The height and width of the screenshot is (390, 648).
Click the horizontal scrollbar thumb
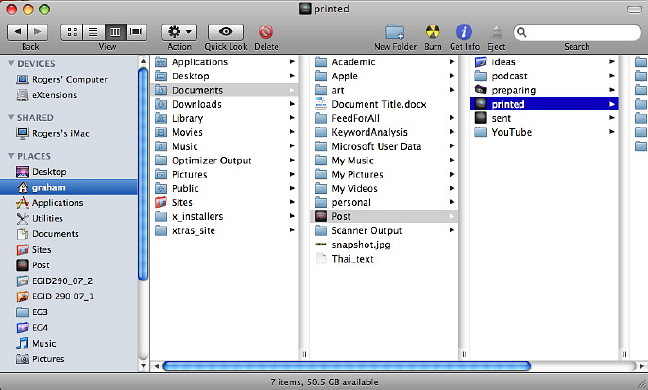(347, 366)
